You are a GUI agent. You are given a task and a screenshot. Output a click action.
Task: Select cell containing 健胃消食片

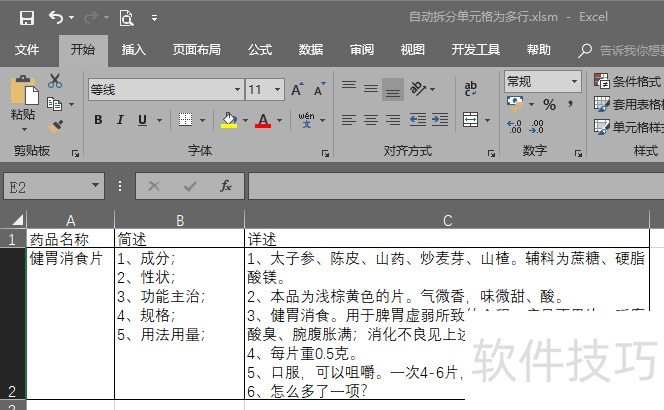click(70, 323)
